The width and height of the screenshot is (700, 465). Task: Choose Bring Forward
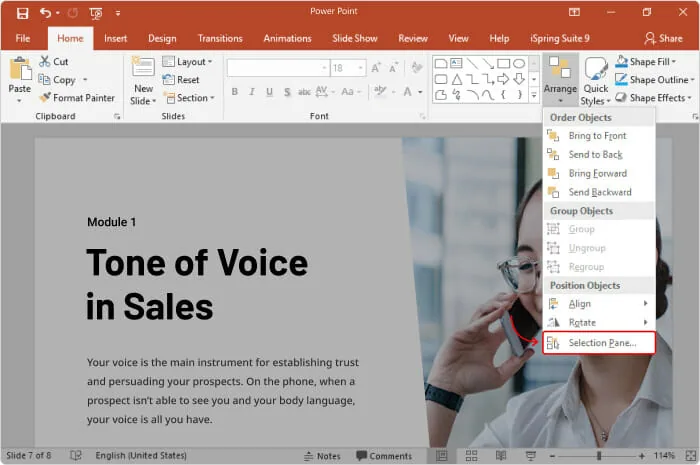click(599, 173)
